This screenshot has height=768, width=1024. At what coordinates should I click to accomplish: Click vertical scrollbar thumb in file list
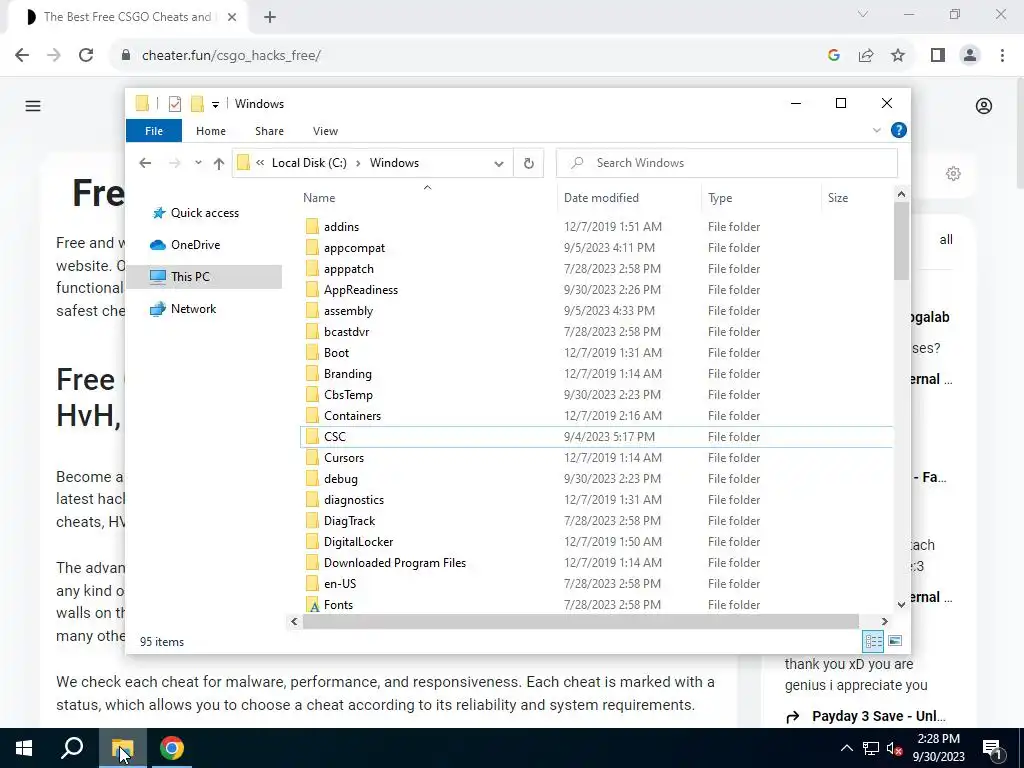tap(901, 240)
